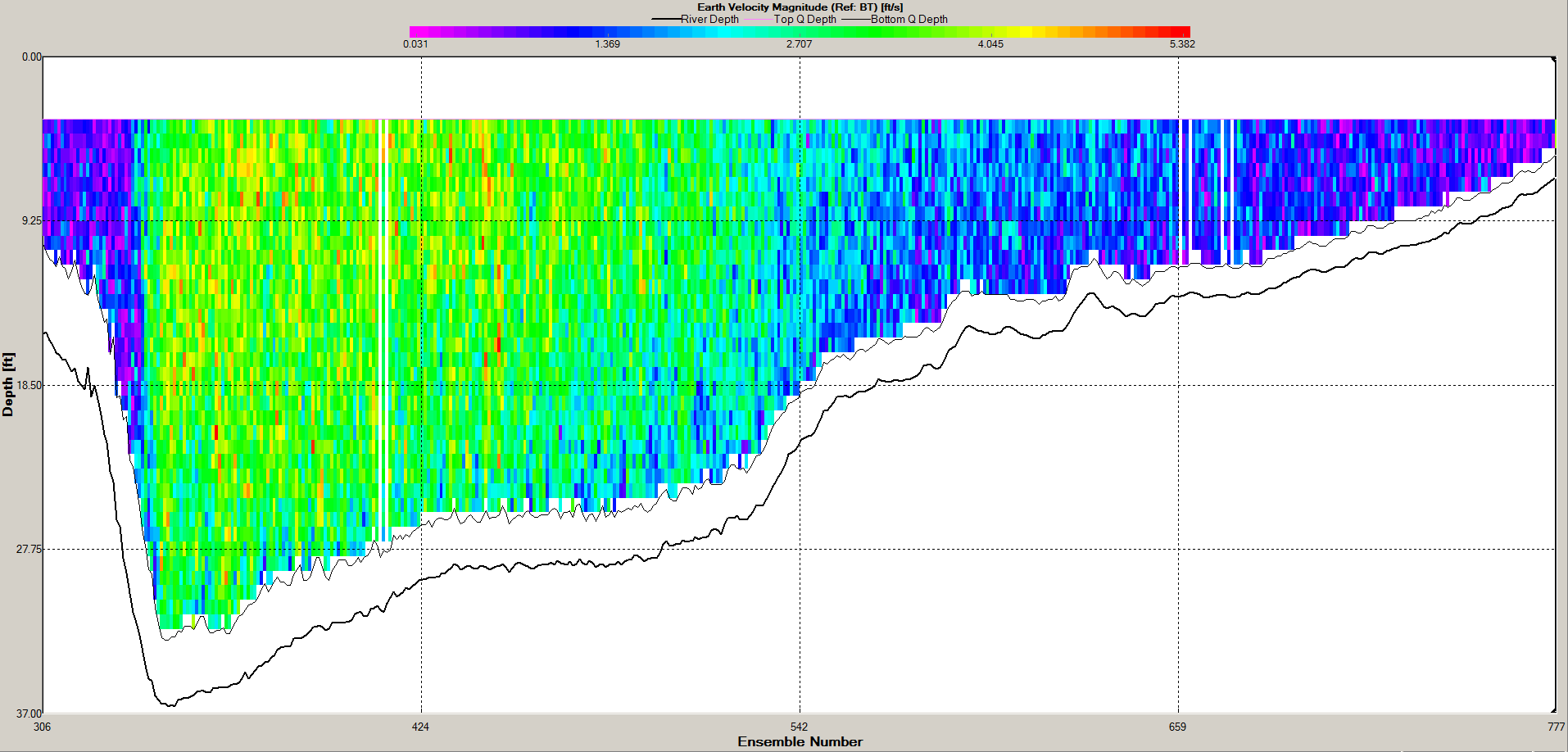Select the Bottom Q Depth legend entry
This screenshot has width=1568, height=752.
coord(895,19)
